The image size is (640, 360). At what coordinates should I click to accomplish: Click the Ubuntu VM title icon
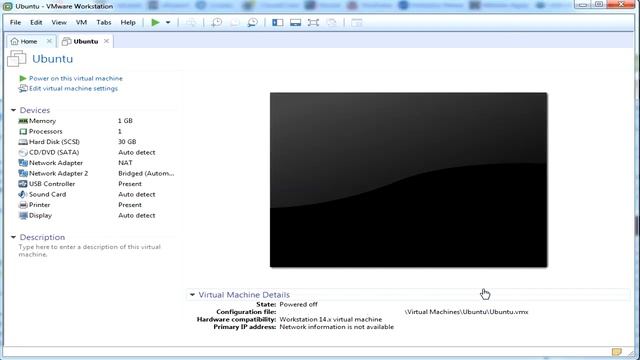pos(17,59)
